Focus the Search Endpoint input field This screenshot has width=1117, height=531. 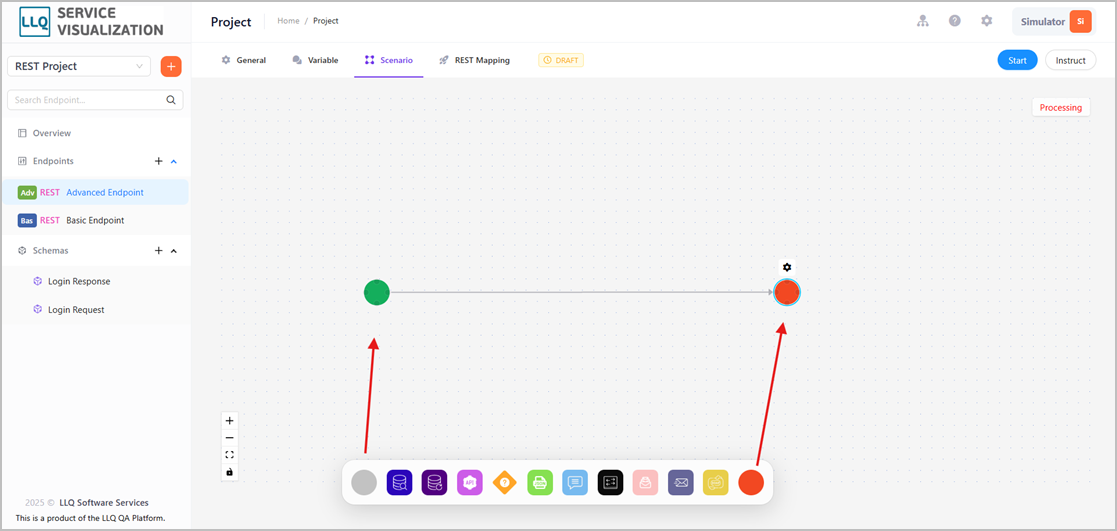pyautogui.click(x=87, y=100)
